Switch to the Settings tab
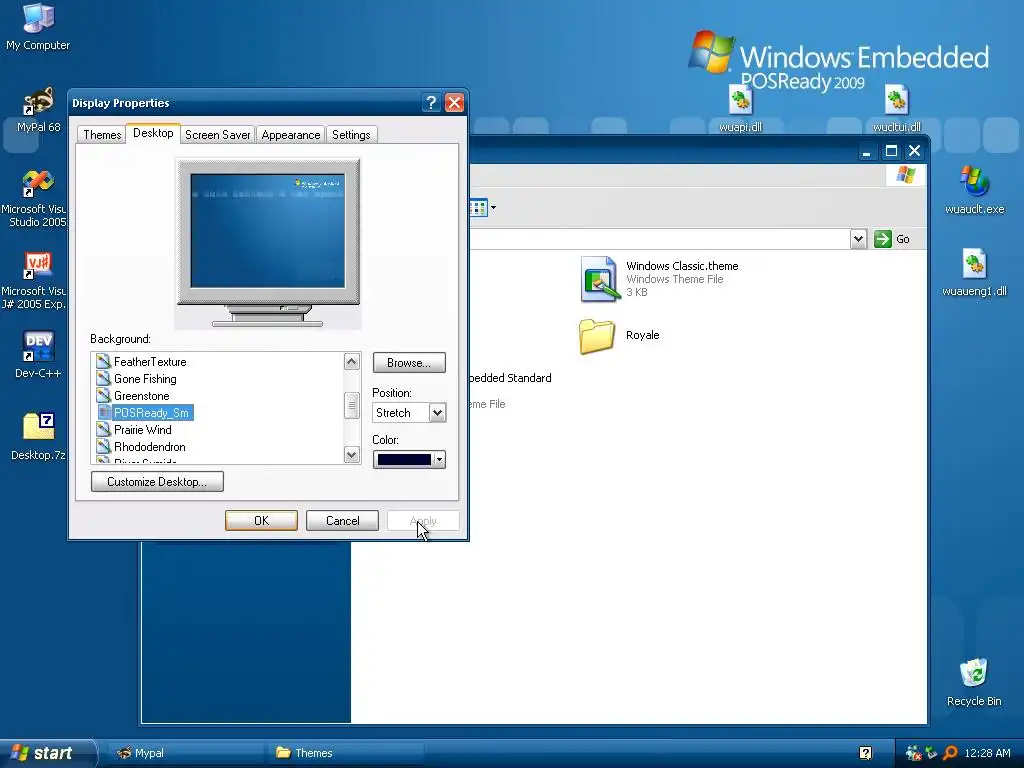1024x768 pixels. [351, 135]
